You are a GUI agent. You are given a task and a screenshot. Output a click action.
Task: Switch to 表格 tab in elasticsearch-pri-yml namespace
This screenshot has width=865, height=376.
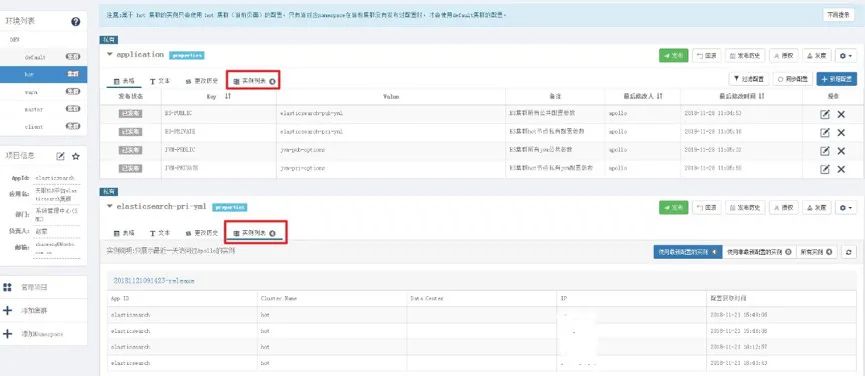point(124,233)
